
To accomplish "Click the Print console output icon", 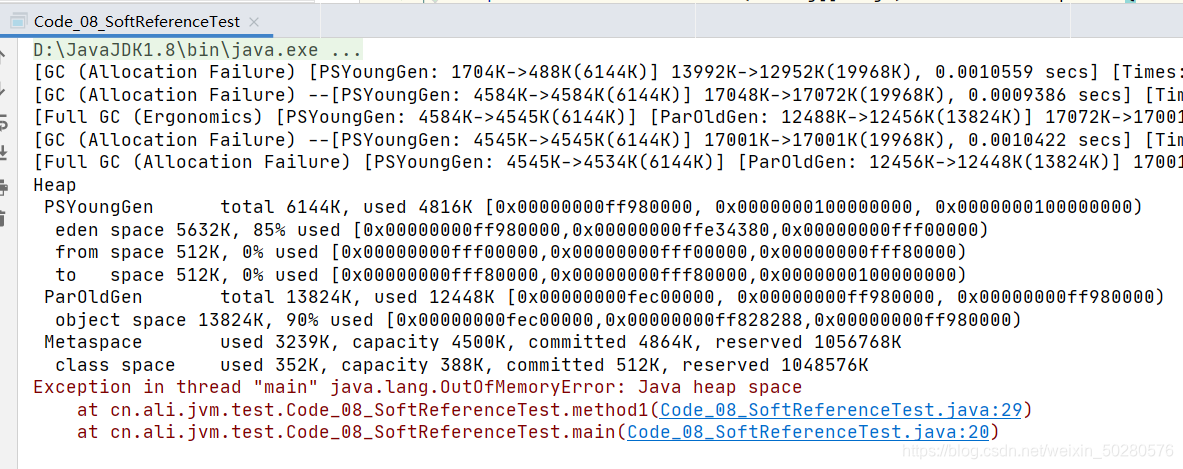I will (x=4, y=185).
